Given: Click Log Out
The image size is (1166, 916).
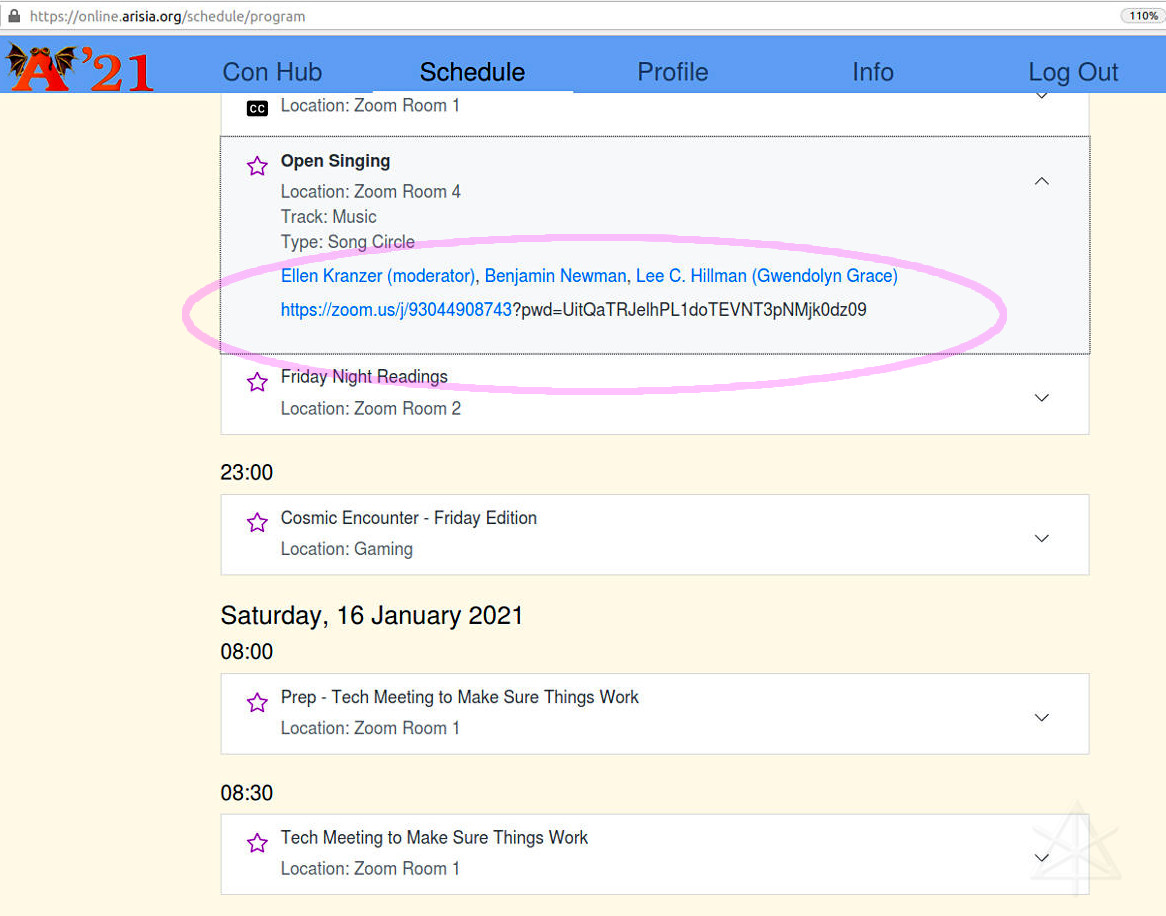Looking at the screenshot, I should [x=1073, y=72].
